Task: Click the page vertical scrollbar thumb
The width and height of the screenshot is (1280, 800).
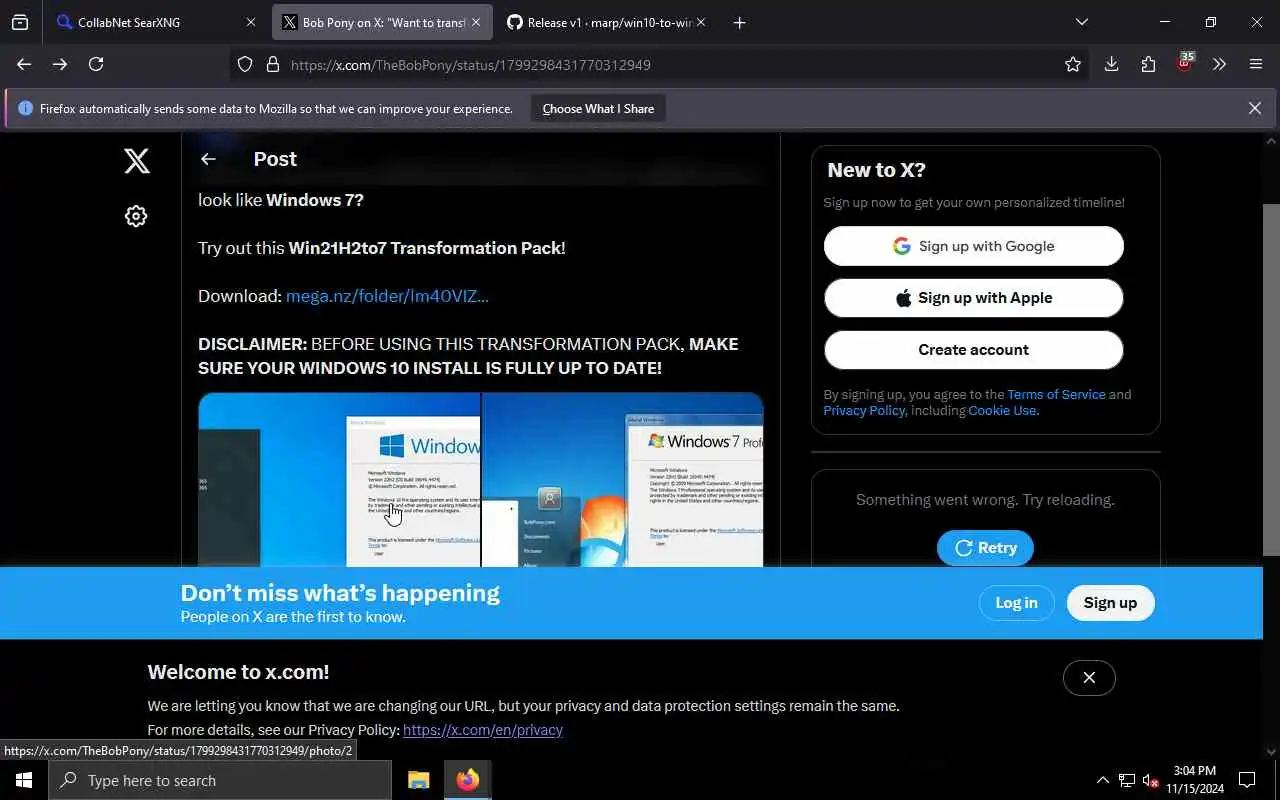Action: (x=1271, y=380)
